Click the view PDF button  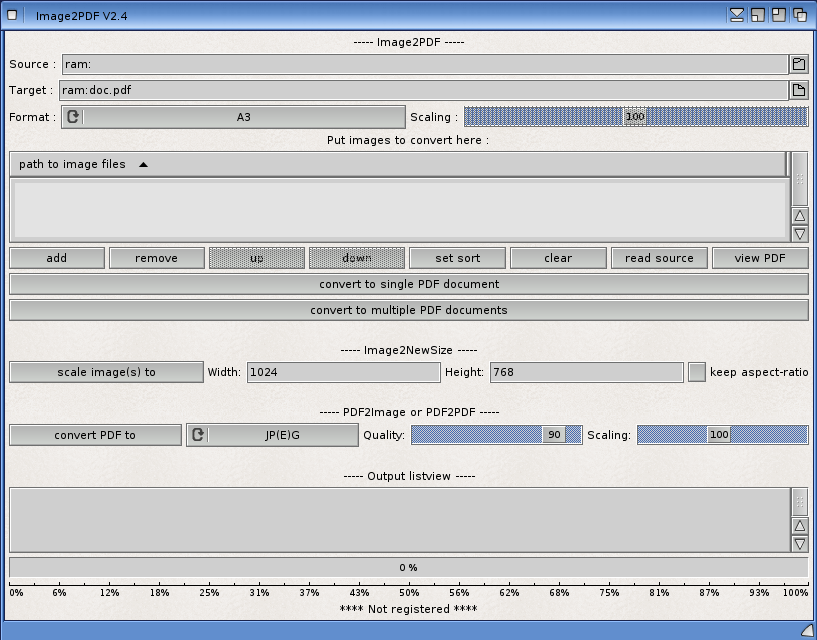point(759,258)
